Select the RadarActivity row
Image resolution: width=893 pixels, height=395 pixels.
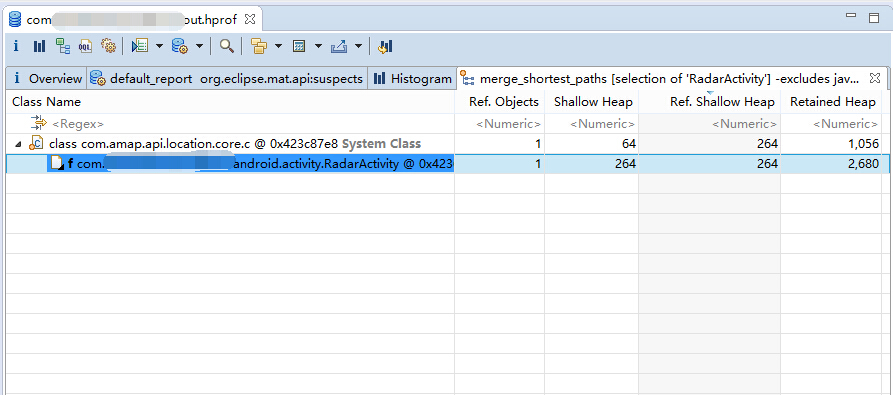(x=448, y=164)
